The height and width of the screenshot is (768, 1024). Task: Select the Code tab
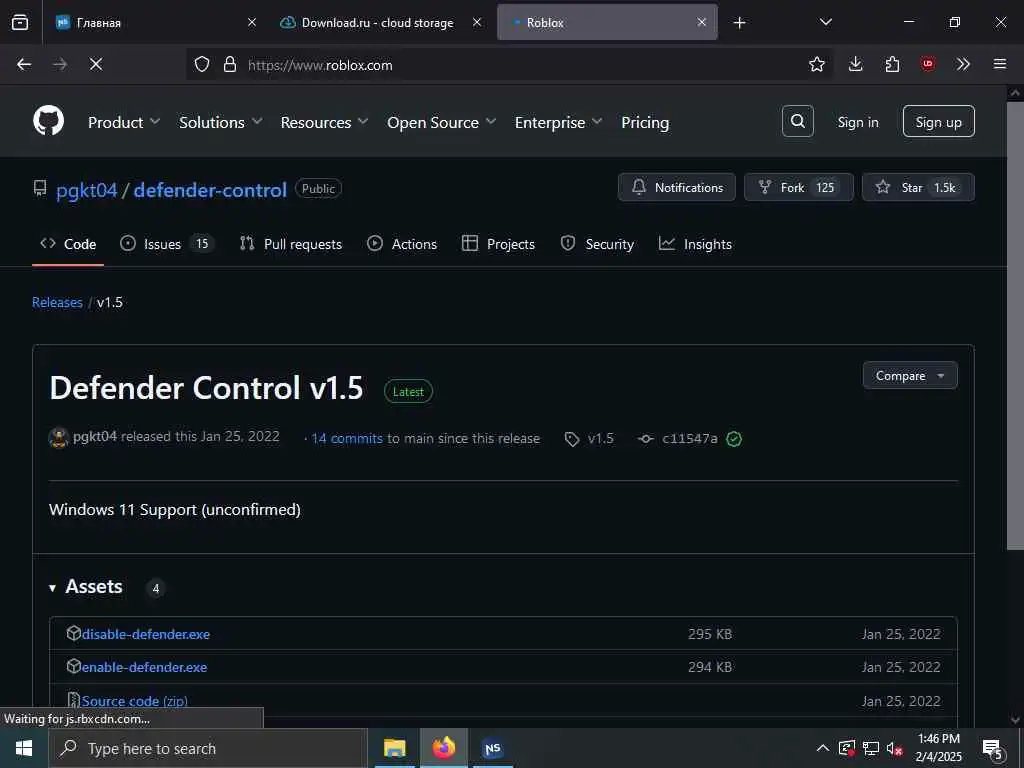coord(68,244)
